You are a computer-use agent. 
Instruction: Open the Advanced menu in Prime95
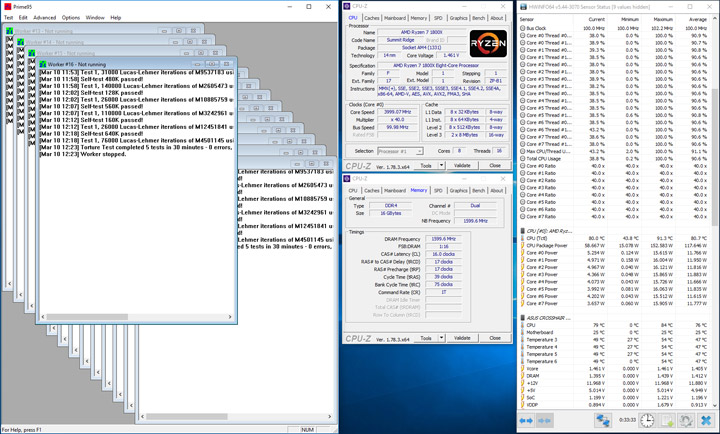[x=44, y=17]
